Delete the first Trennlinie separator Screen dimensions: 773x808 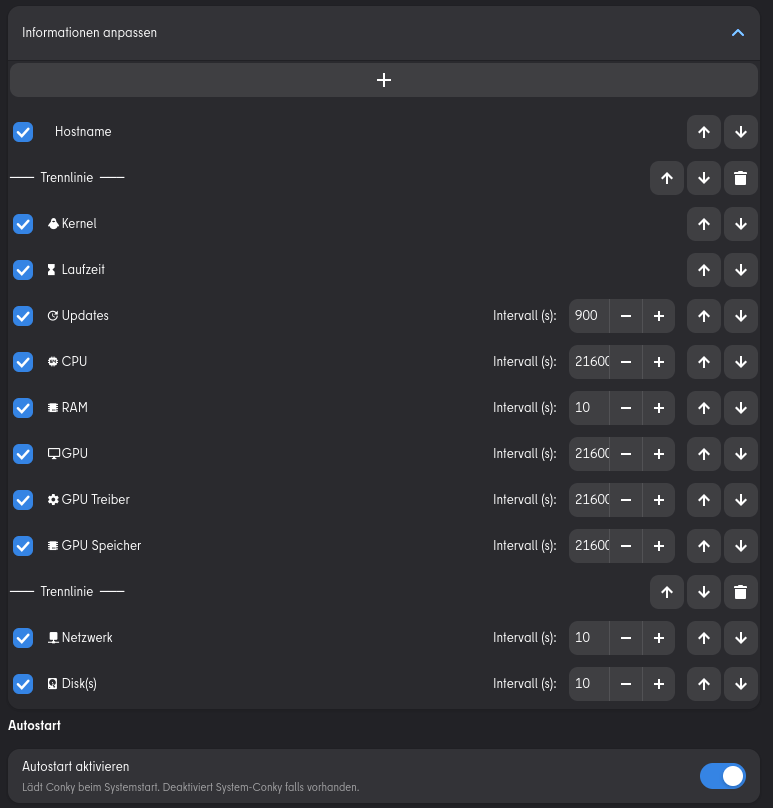pyautogui.click(x=740, y=178)
